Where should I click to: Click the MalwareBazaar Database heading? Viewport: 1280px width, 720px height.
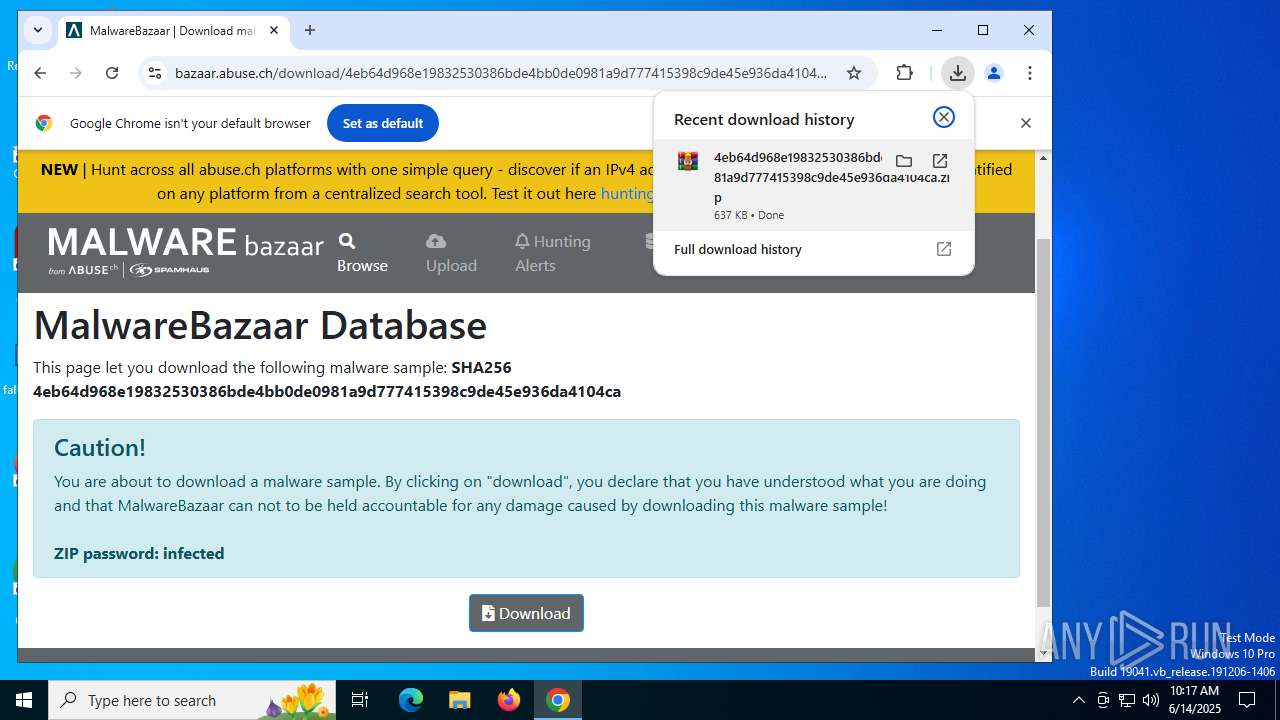[x=260, y=326]
